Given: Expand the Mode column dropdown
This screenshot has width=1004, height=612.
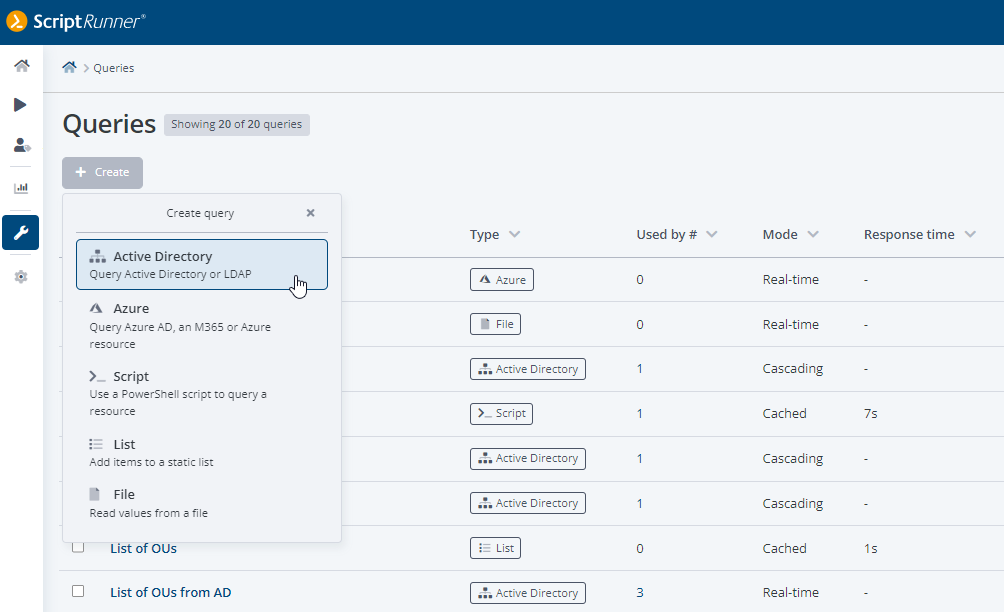Looking at the screenshot, I should (x=813, y=235).
